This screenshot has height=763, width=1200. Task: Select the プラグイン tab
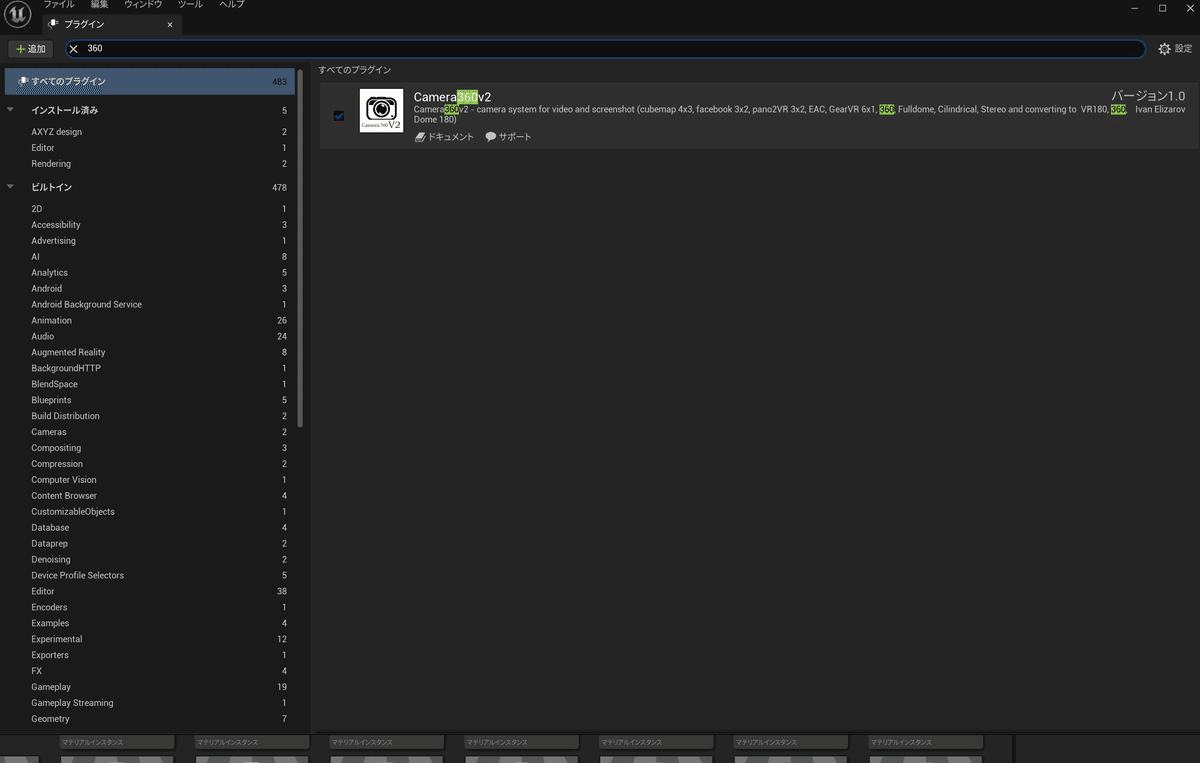coord(111,24)
